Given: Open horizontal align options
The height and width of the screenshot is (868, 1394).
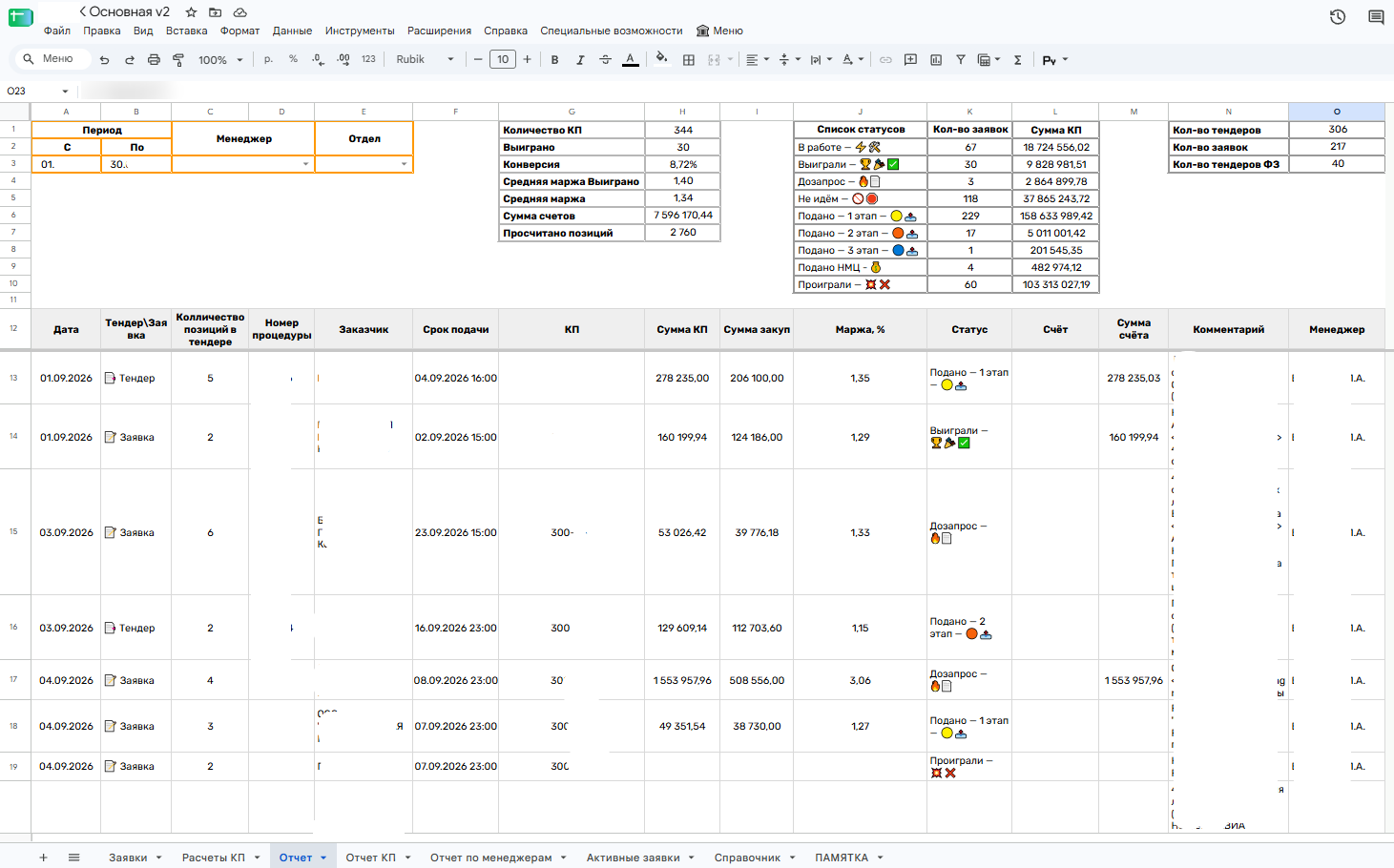Looking at the screenshot, I should (757, 59).
